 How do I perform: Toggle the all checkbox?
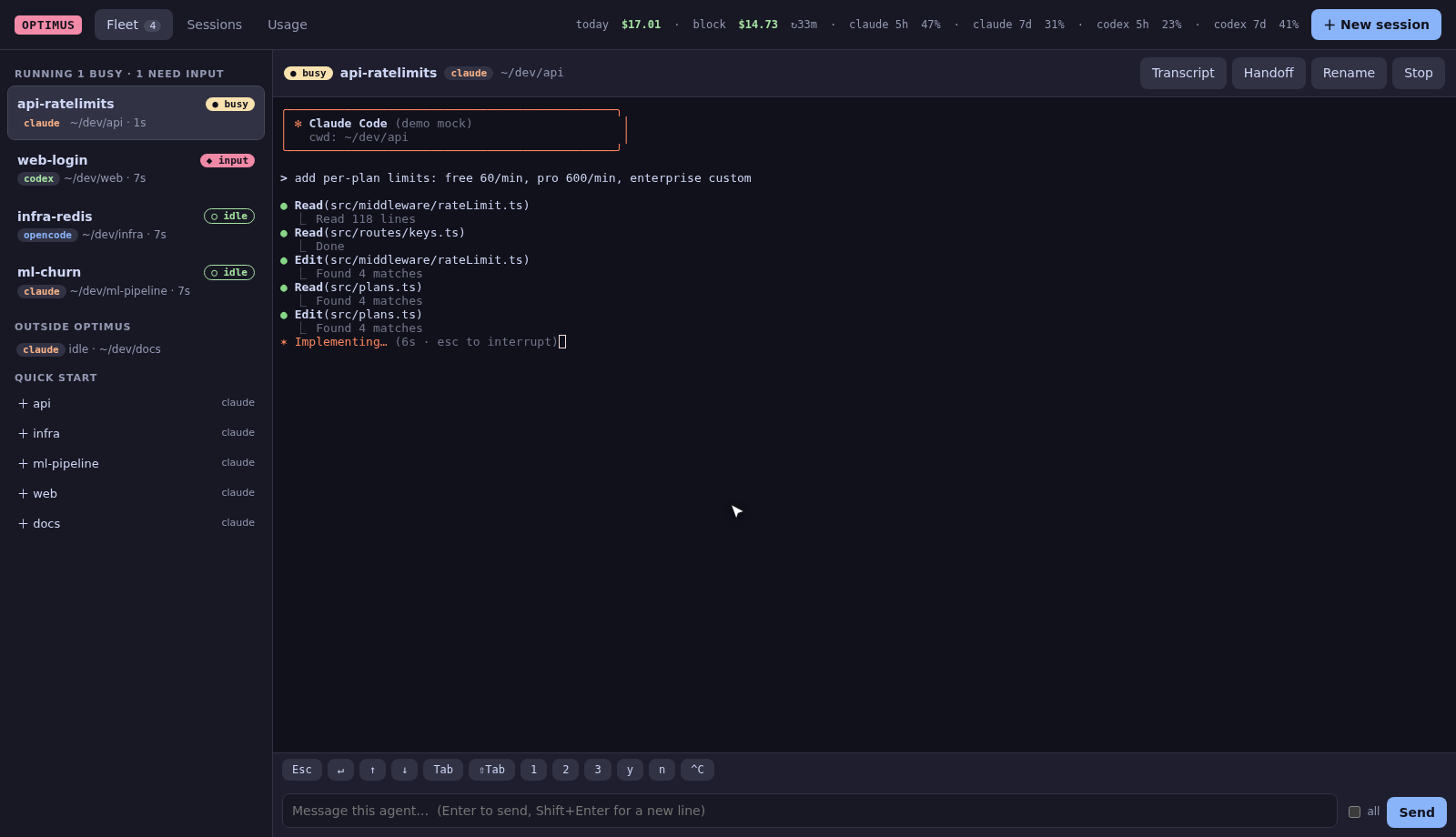[x=1354, y=812]
